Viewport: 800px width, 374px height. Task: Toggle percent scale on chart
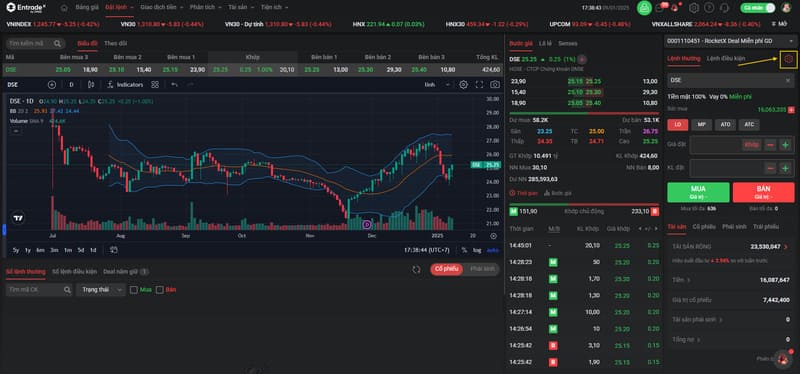(x=464, y=250)
